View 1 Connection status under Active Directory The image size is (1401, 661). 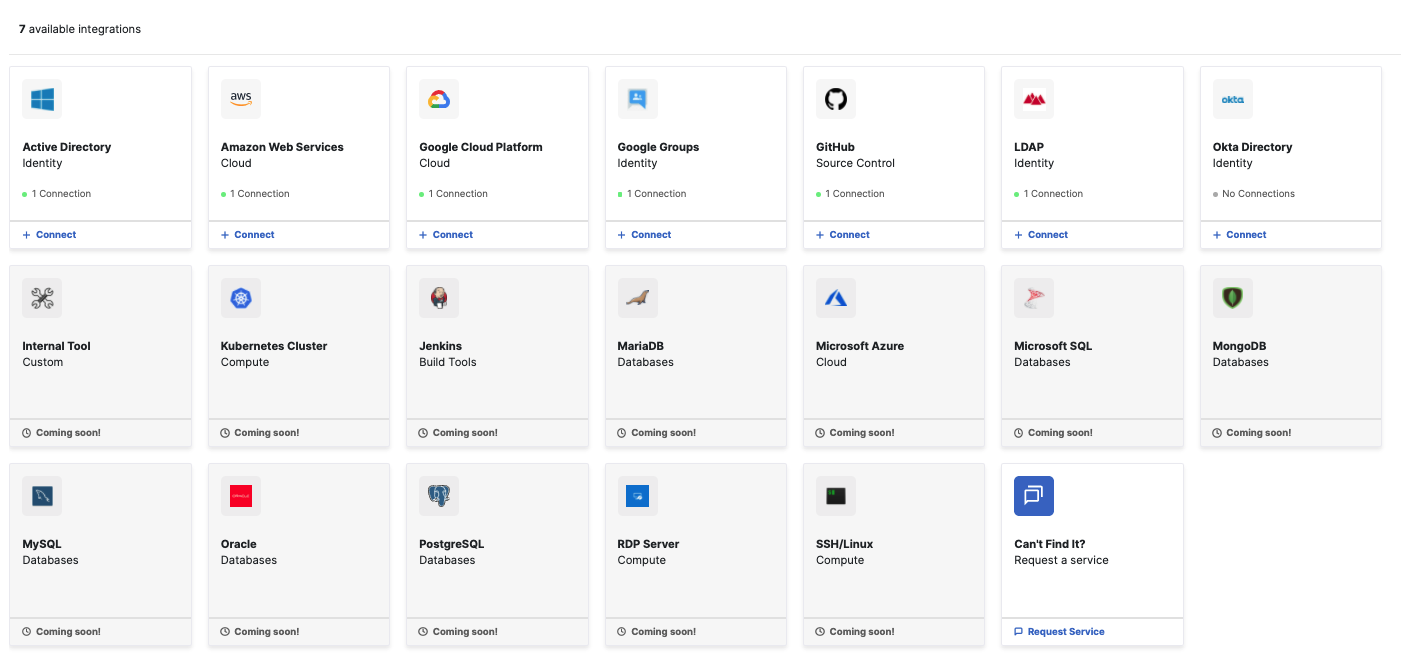pos(57,194)
